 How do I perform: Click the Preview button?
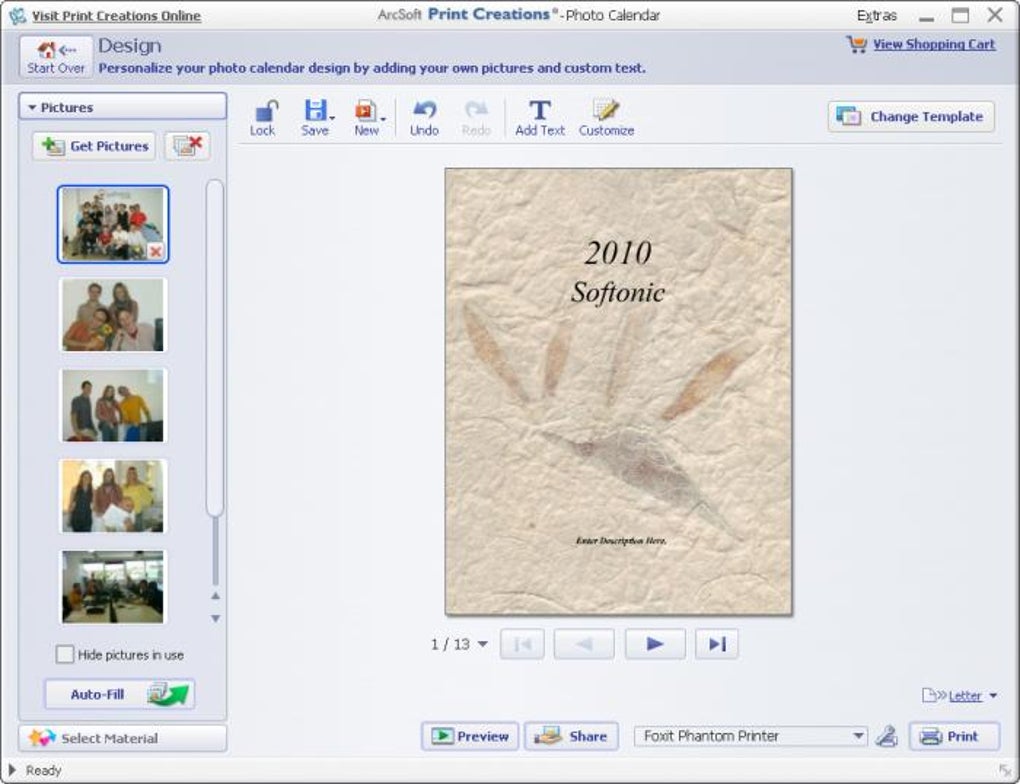[x=470, y=736]
